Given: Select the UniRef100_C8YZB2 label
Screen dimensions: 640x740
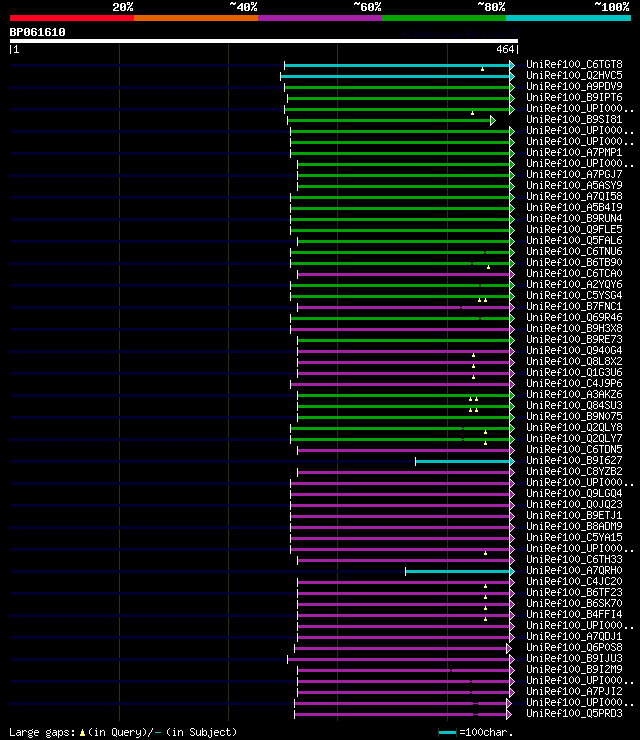Looking at the screenshot, I should coord(574,472).
